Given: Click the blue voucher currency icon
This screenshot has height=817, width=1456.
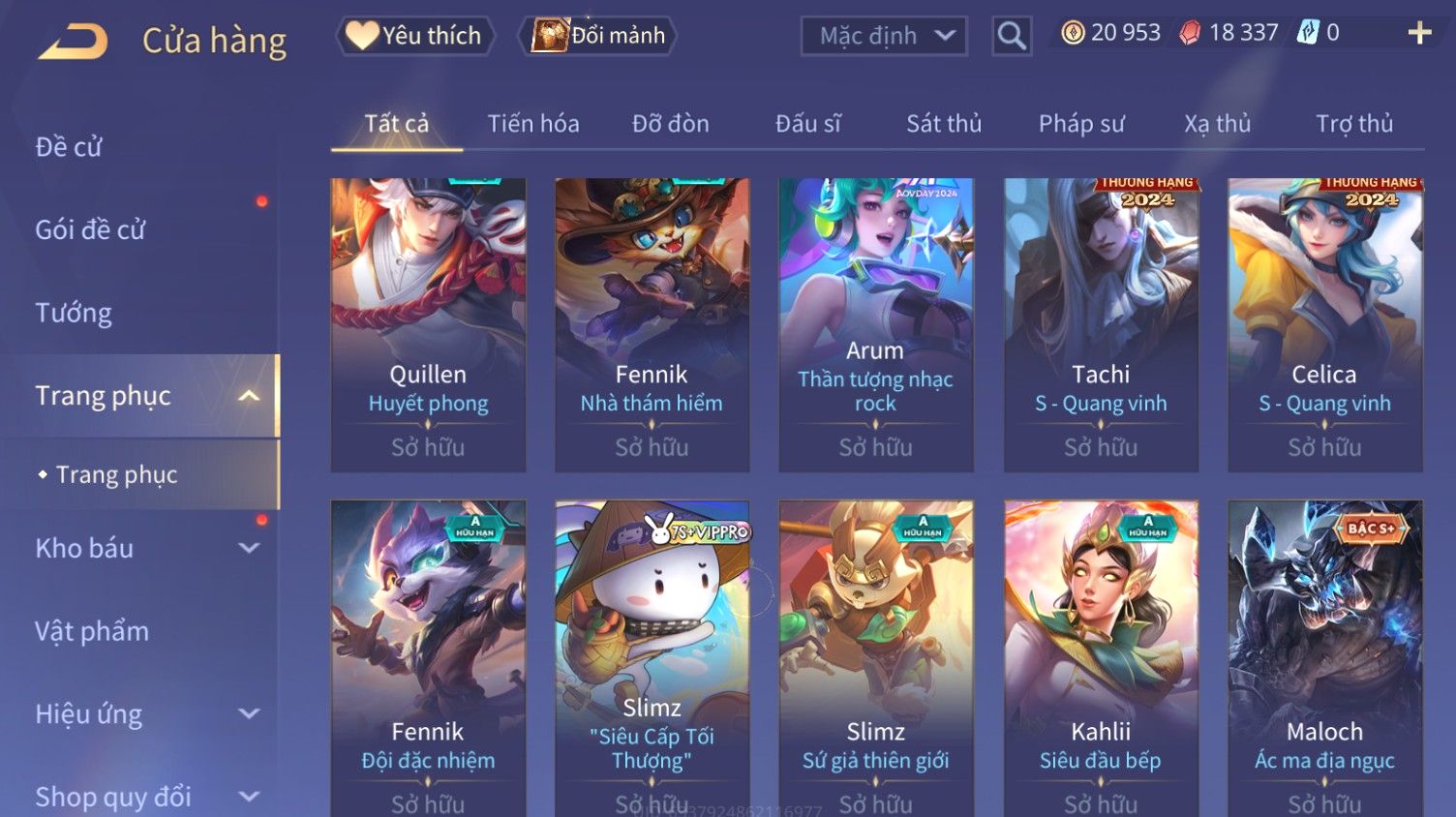Looking at the screenshot, I should 1308,32.
